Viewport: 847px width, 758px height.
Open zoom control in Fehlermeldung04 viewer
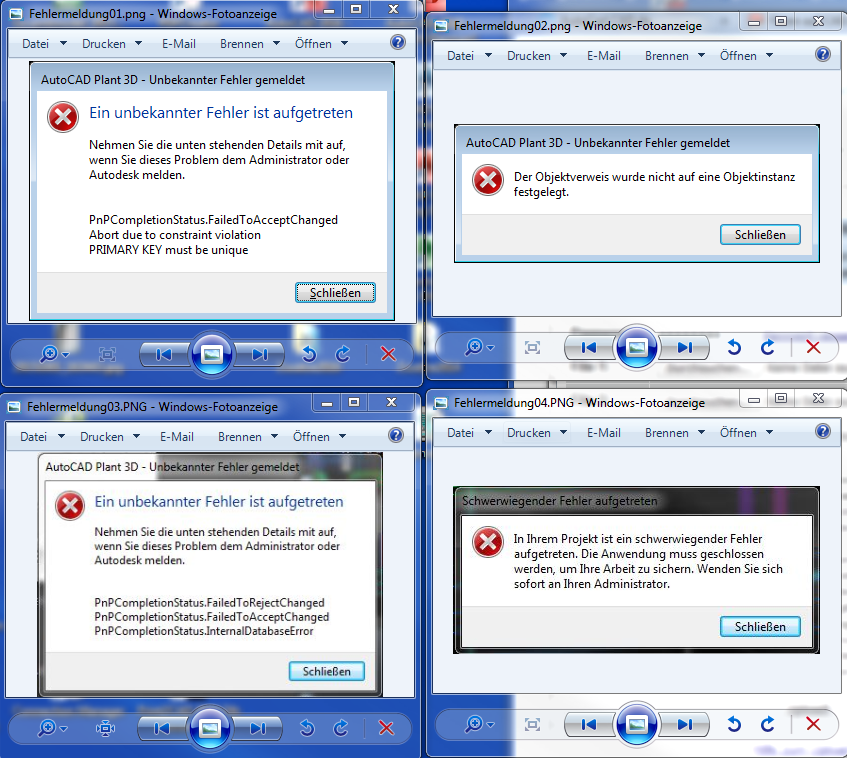480,724
